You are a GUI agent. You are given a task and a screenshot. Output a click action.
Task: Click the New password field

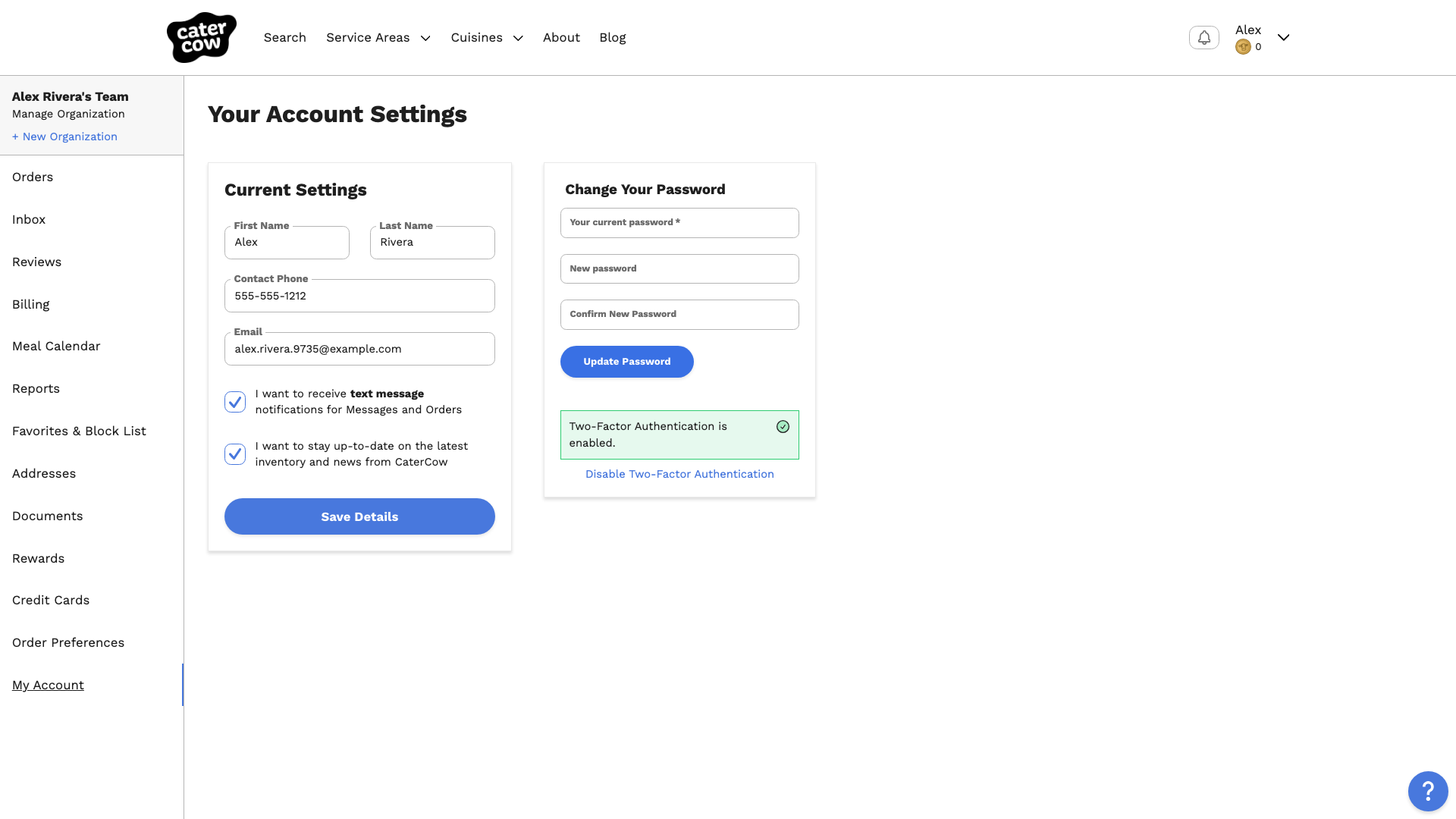tap(679, 268)
